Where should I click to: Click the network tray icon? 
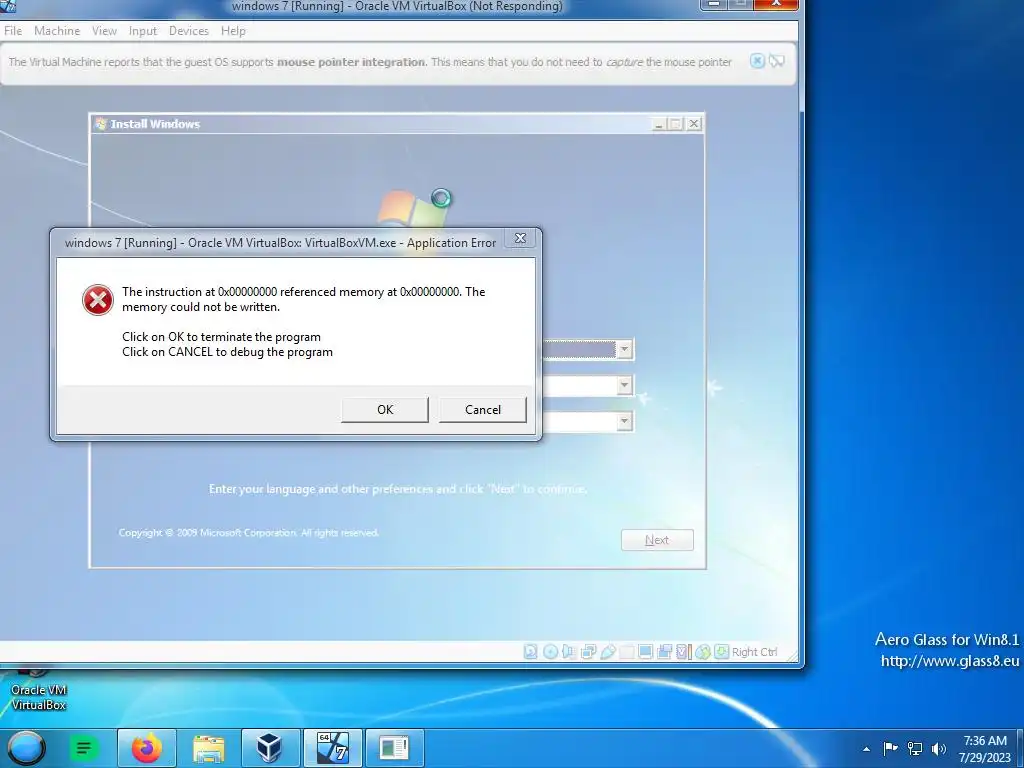tap(915, 748)
